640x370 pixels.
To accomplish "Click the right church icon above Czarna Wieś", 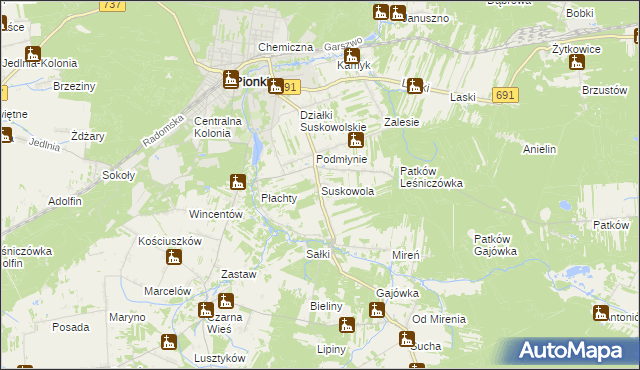I will (226, 301).
